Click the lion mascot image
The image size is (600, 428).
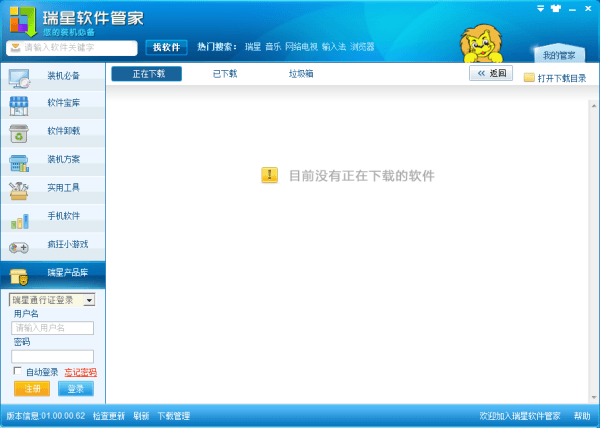[x=481, y=43]
